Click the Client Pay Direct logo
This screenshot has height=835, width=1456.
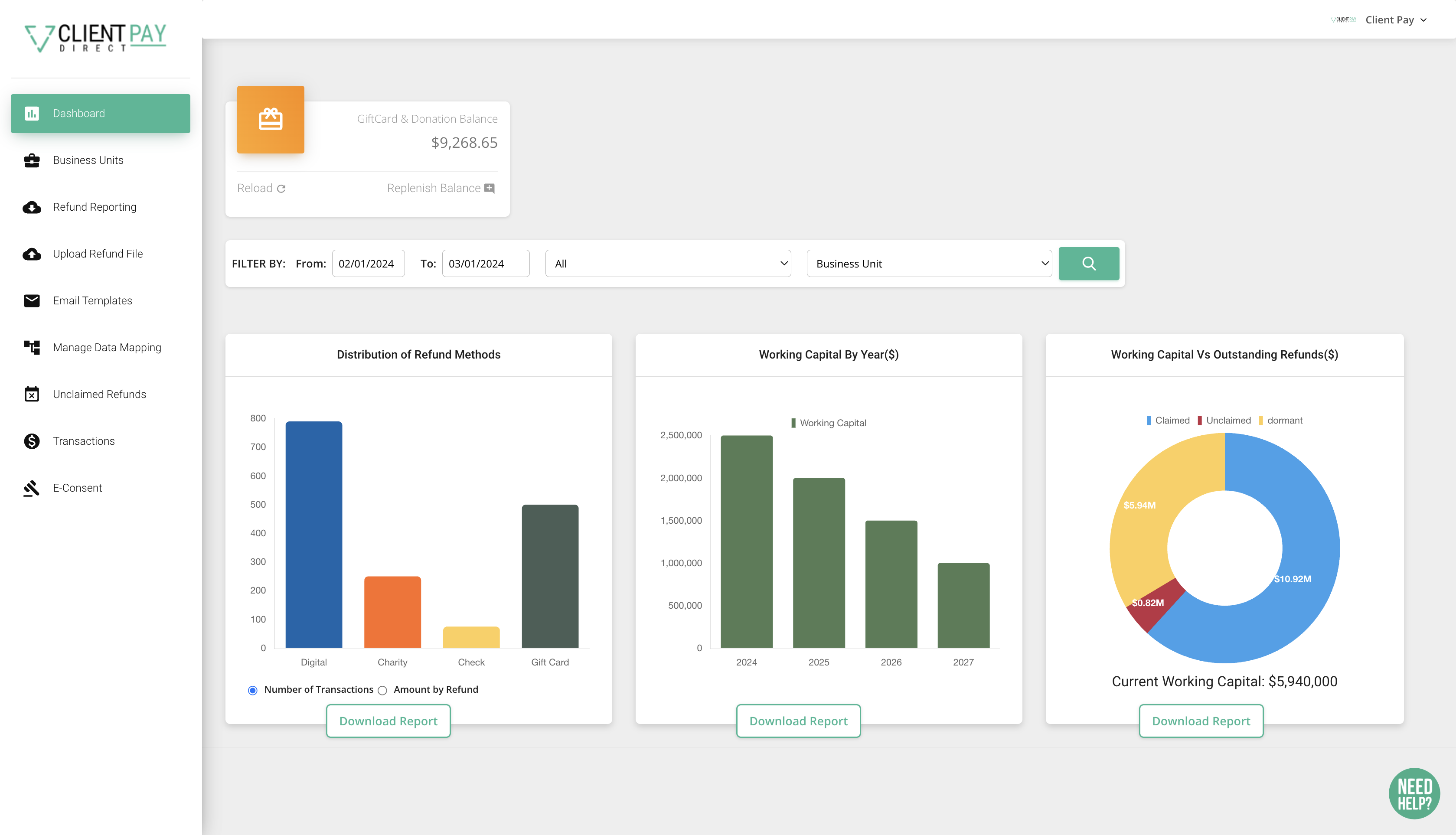click(x=96, y=38)
